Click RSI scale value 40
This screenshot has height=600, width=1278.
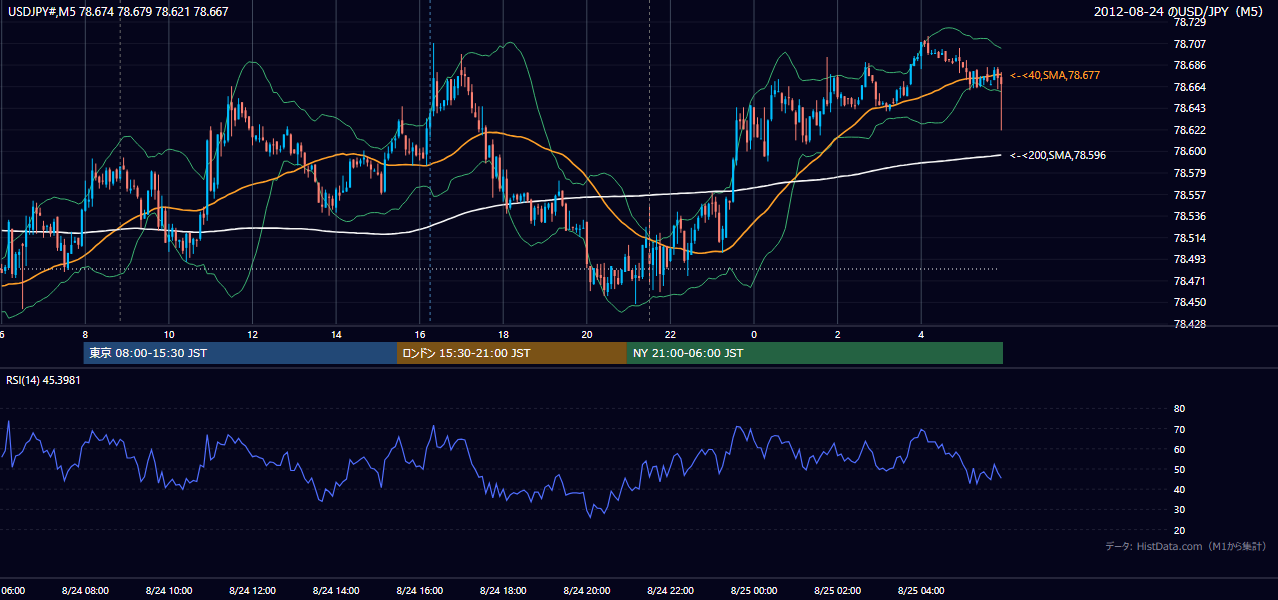(x=1179, y=489)
